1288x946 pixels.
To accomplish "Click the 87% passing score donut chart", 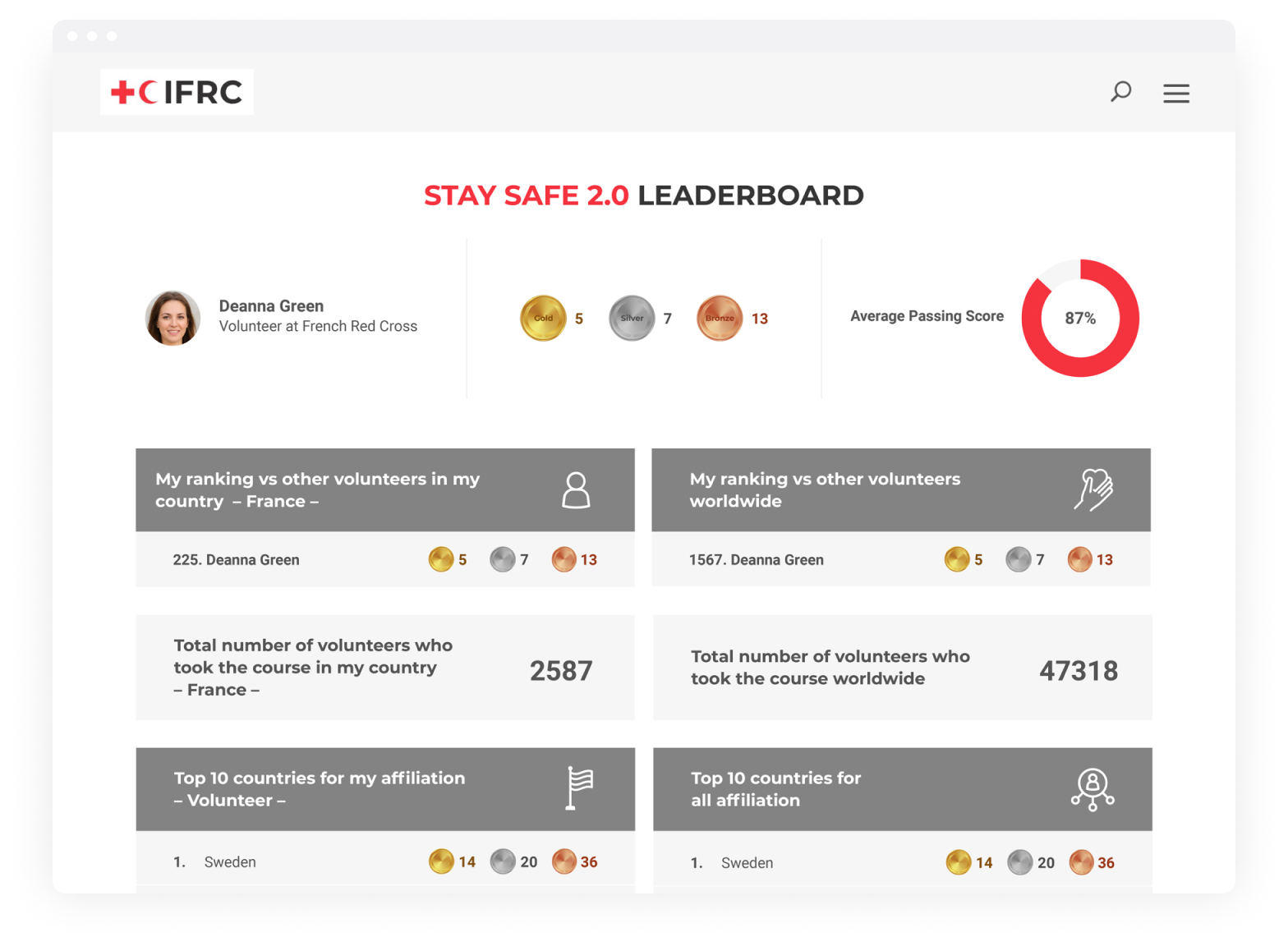I will (1080, 318).
